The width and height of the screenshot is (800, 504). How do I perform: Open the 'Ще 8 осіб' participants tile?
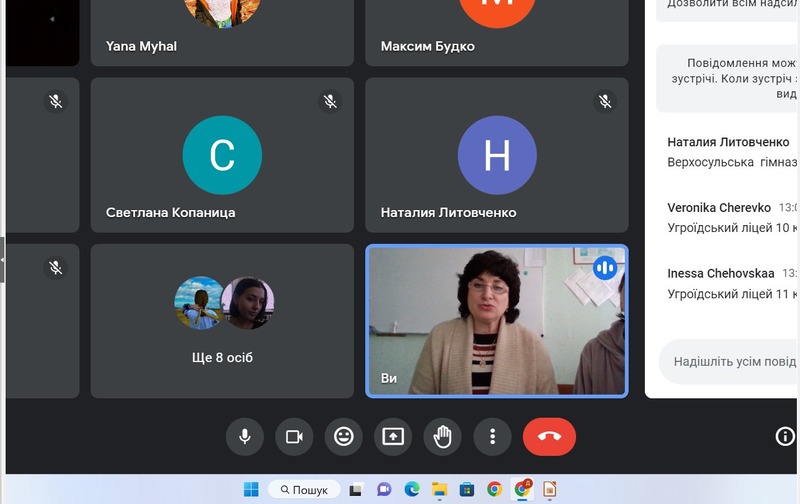[x=222, y=321]
